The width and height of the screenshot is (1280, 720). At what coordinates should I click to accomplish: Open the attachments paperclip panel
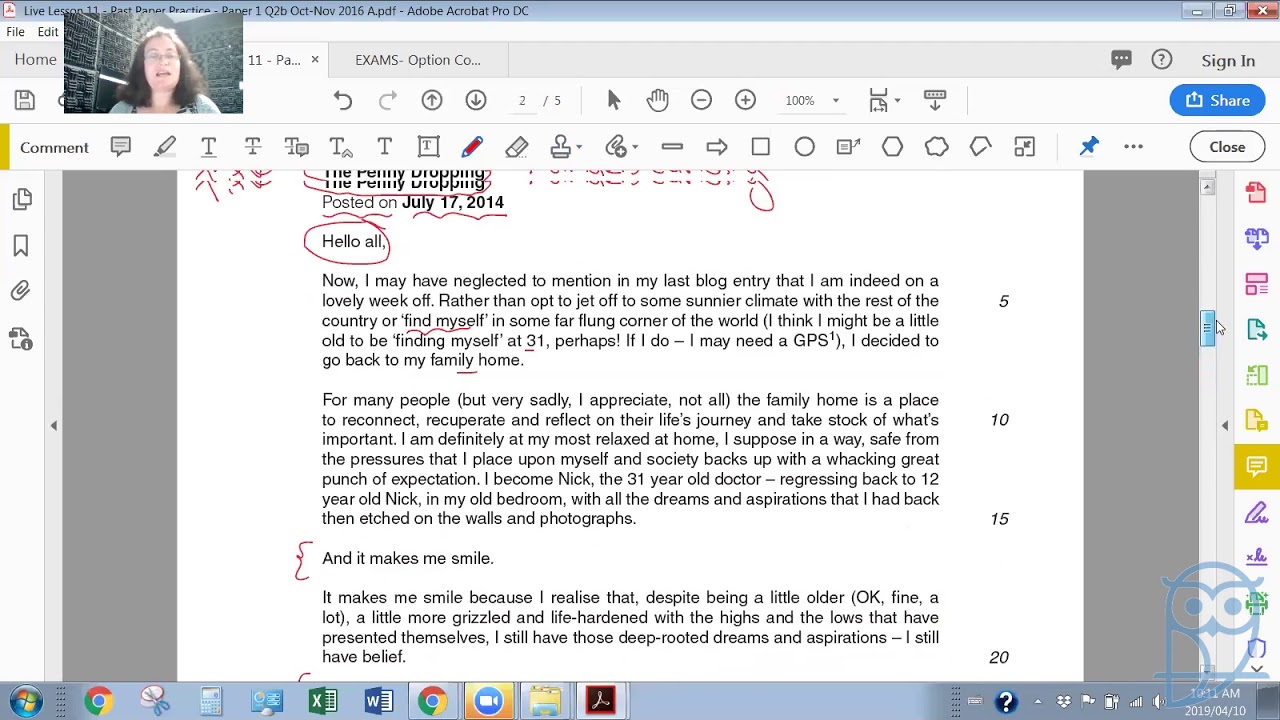click(21, 292)
